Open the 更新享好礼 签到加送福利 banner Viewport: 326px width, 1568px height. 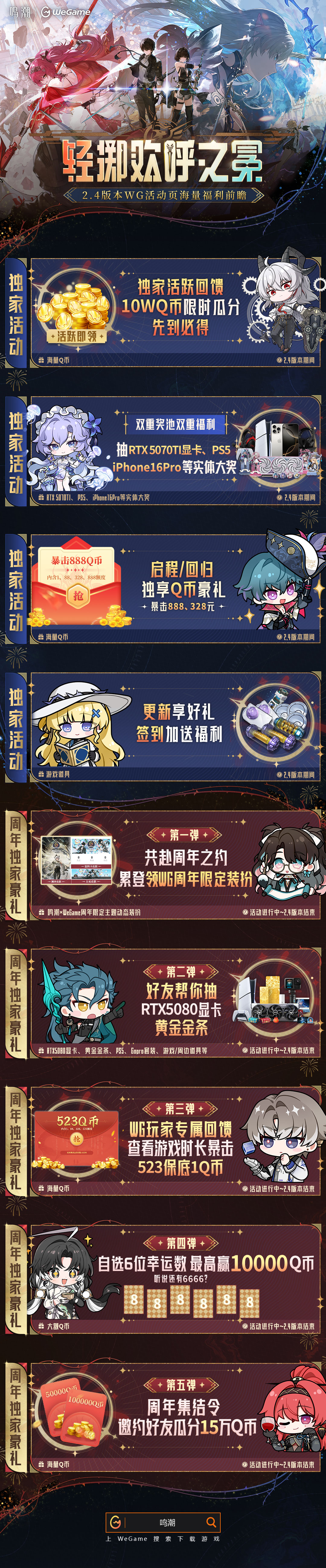pyautogui.click(x=175, y=726)
